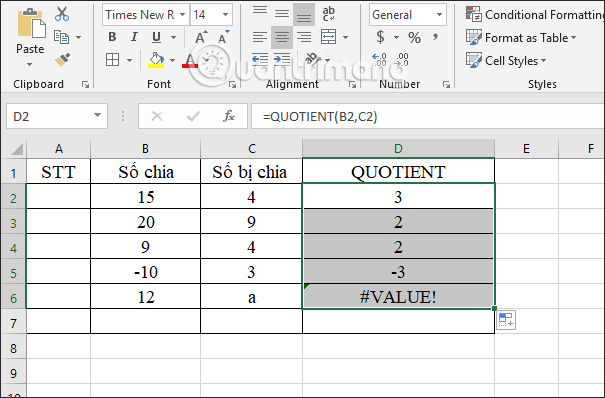Image resolution: width=605 pixels, height=398 pixels.
Task: Align text right
Action: (x=304, y=37)
